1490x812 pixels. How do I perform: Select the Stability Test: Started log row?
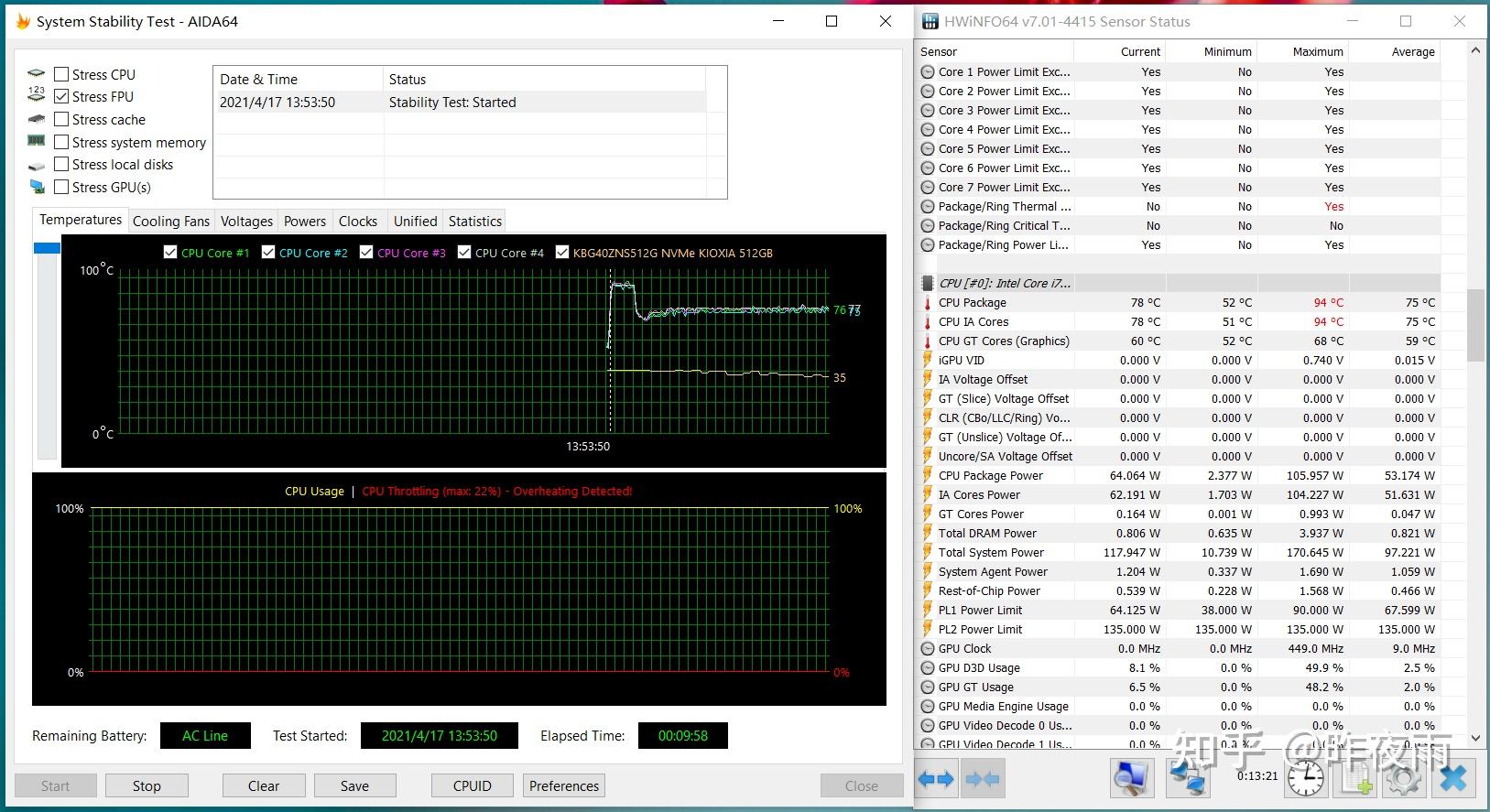[461, 103]
